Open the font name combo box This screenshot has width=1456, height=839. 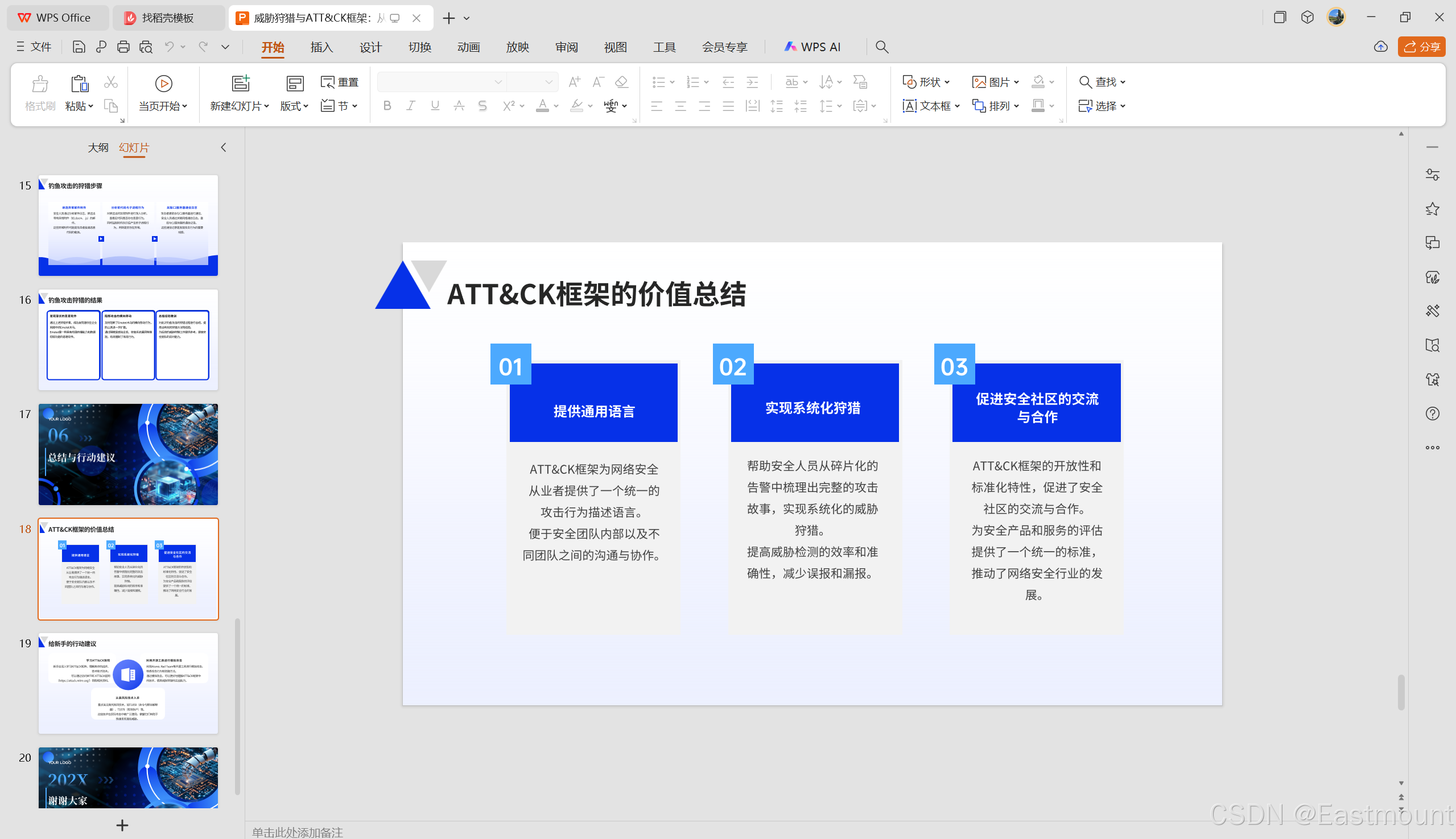[441, 82]
